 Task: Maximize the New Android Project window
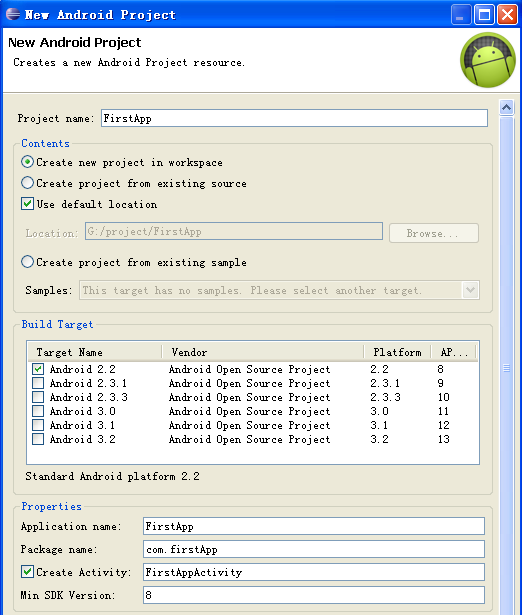point(484,15)
